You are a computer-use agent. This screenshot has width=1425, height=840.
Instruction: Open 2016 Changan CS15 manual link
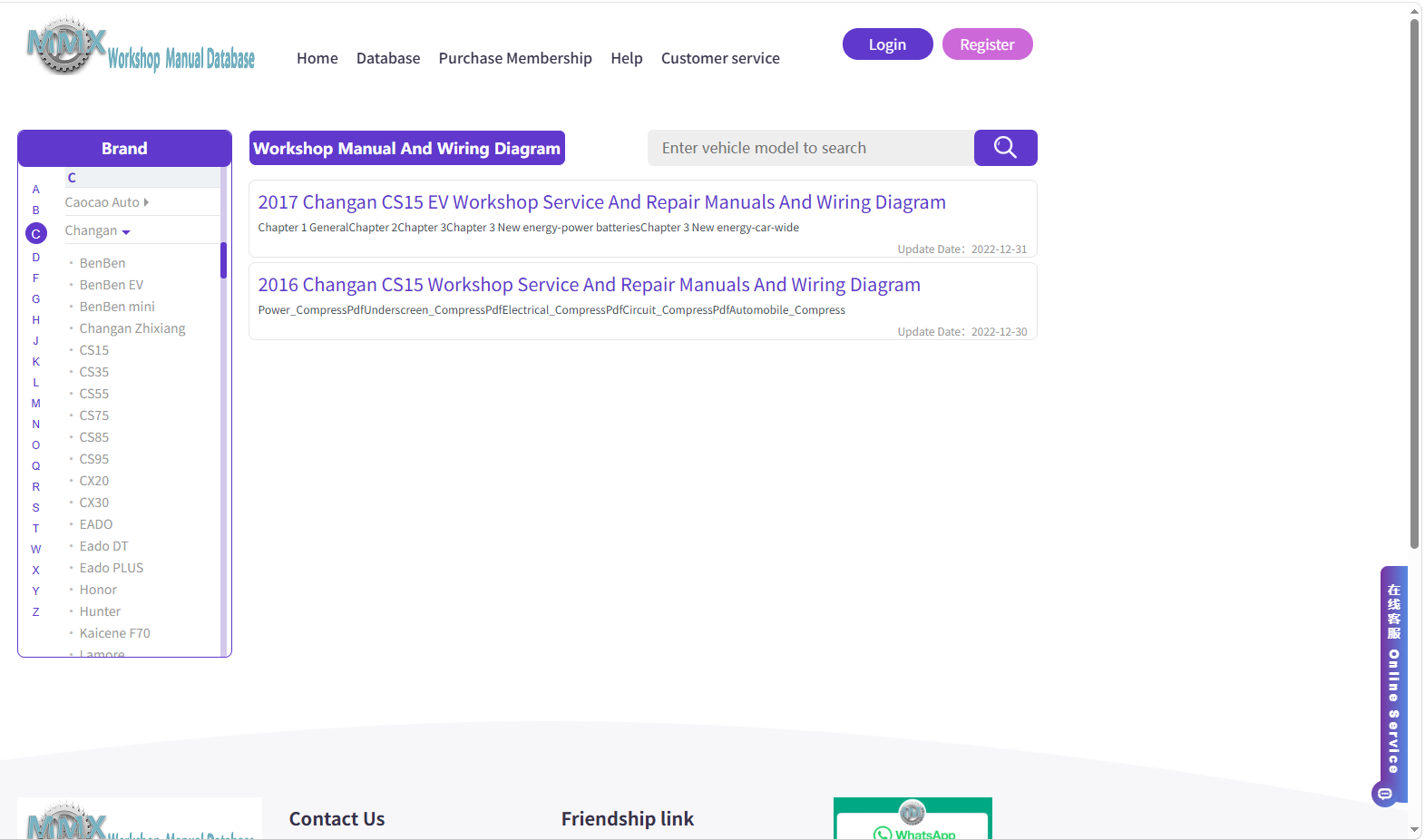coord(589,285)
